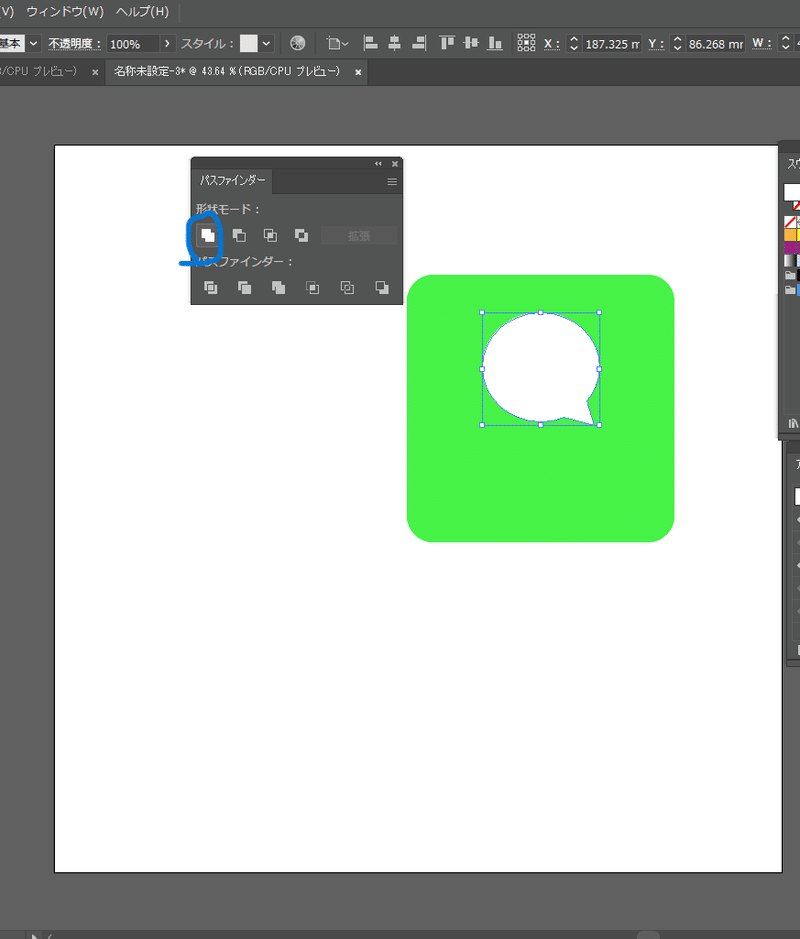Click the Vertical Align Bottom icon
This screenshot has width=800, height=939.
pyautogui.click(x=495, y=43)
